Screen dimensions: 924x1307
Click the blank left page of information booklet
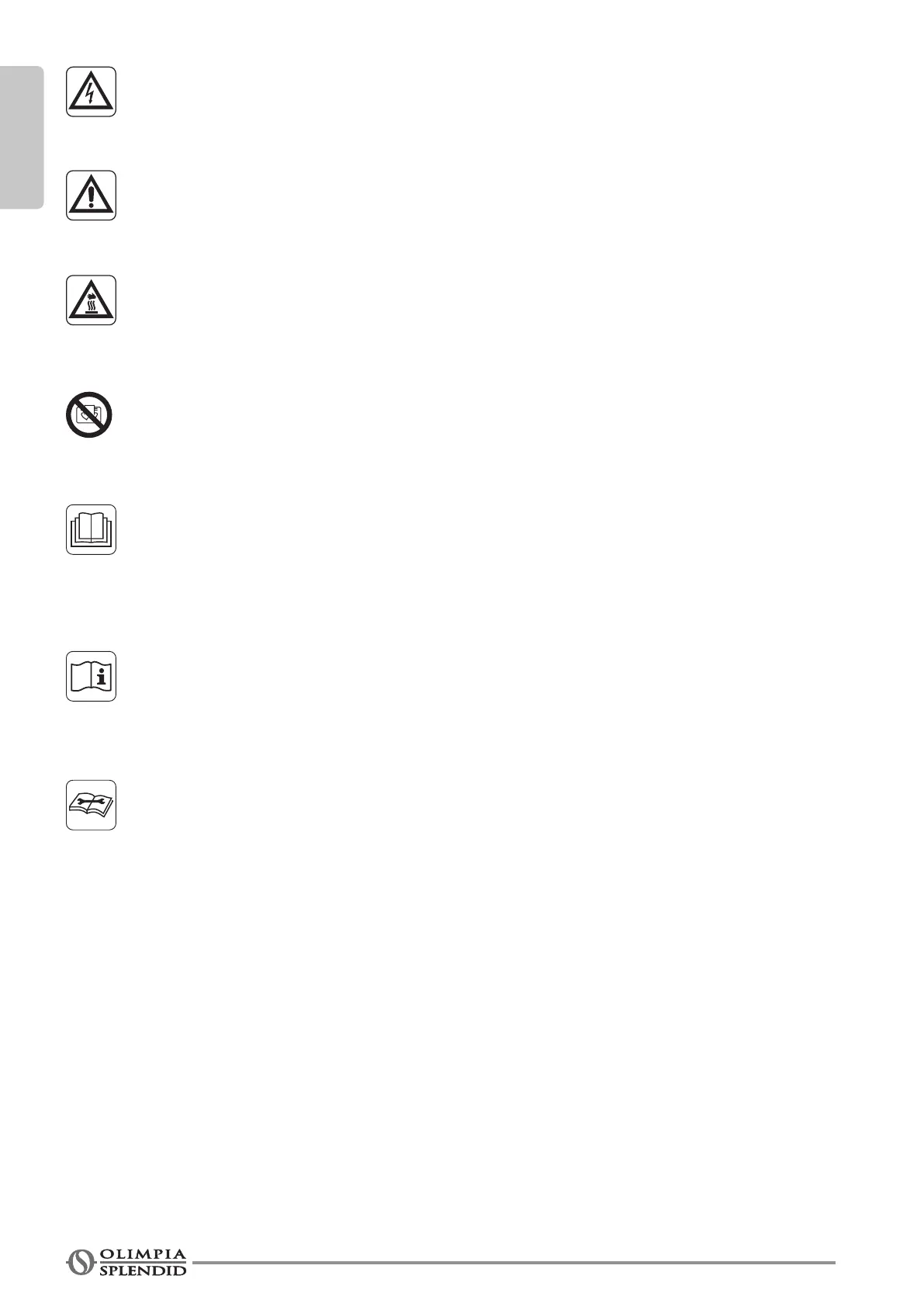(x=81, y=677)
